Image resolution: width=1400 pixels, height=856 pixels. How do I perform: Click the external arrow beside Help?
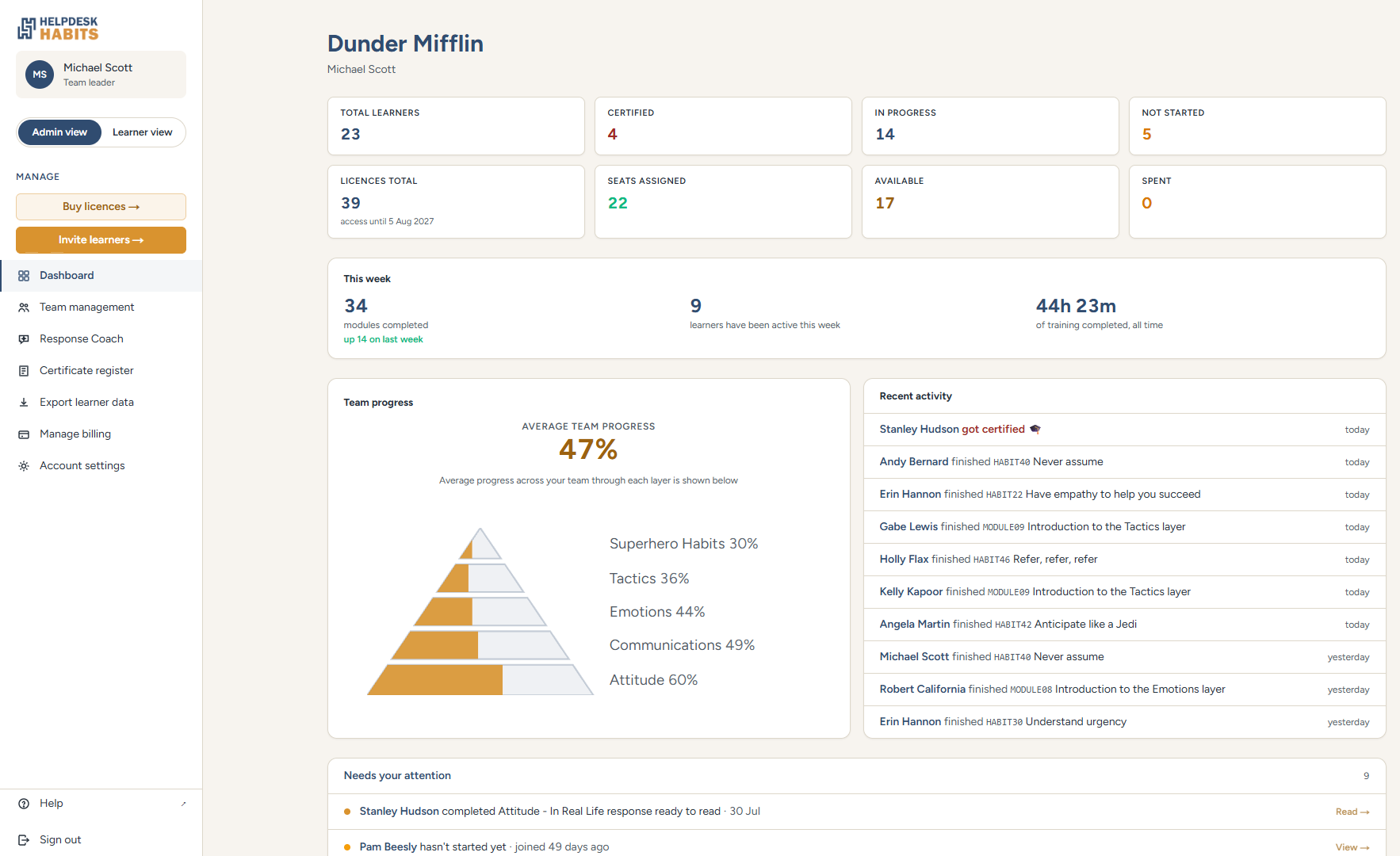(x=183, y=804)
